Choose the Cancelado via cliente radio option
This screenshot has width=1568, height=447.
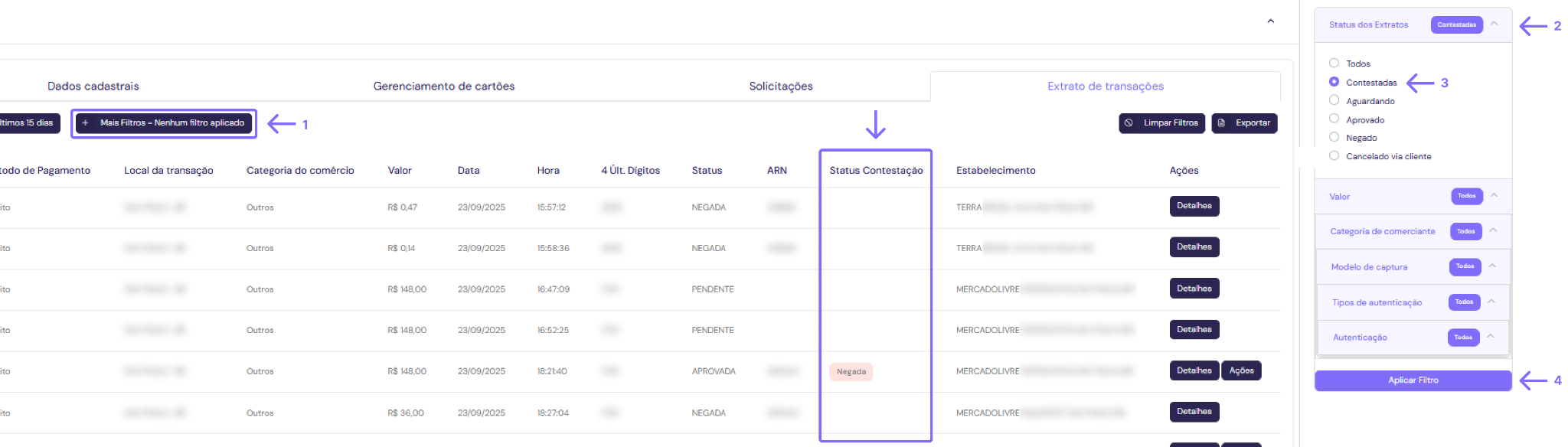[x=1334, y=156]
